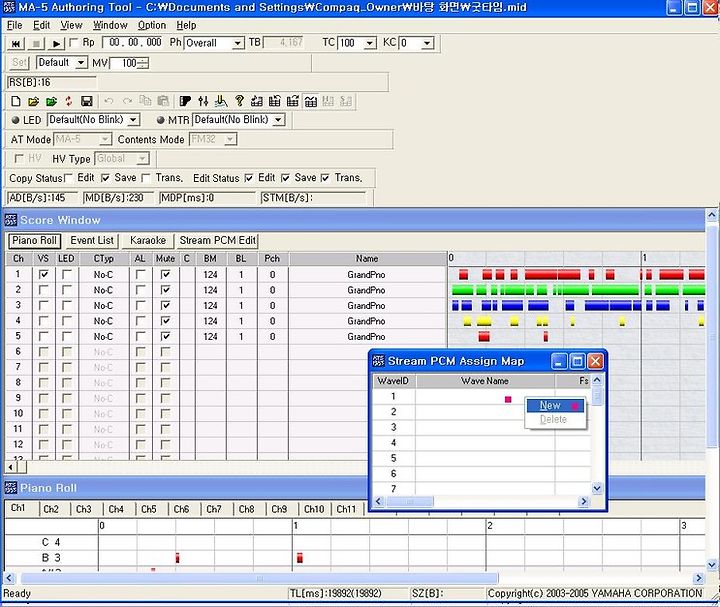Open a file with yellow folder icon
The image size is (720, 607).
(34, 101)
